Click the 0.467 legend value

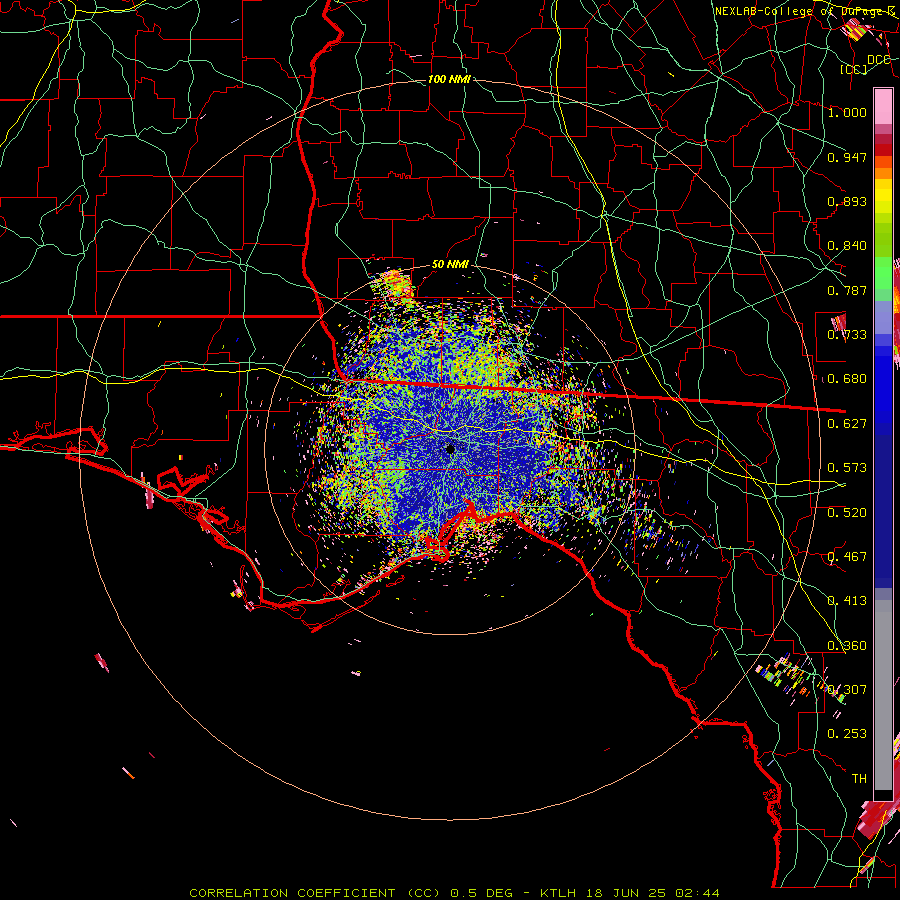click(x=847, y=557)
